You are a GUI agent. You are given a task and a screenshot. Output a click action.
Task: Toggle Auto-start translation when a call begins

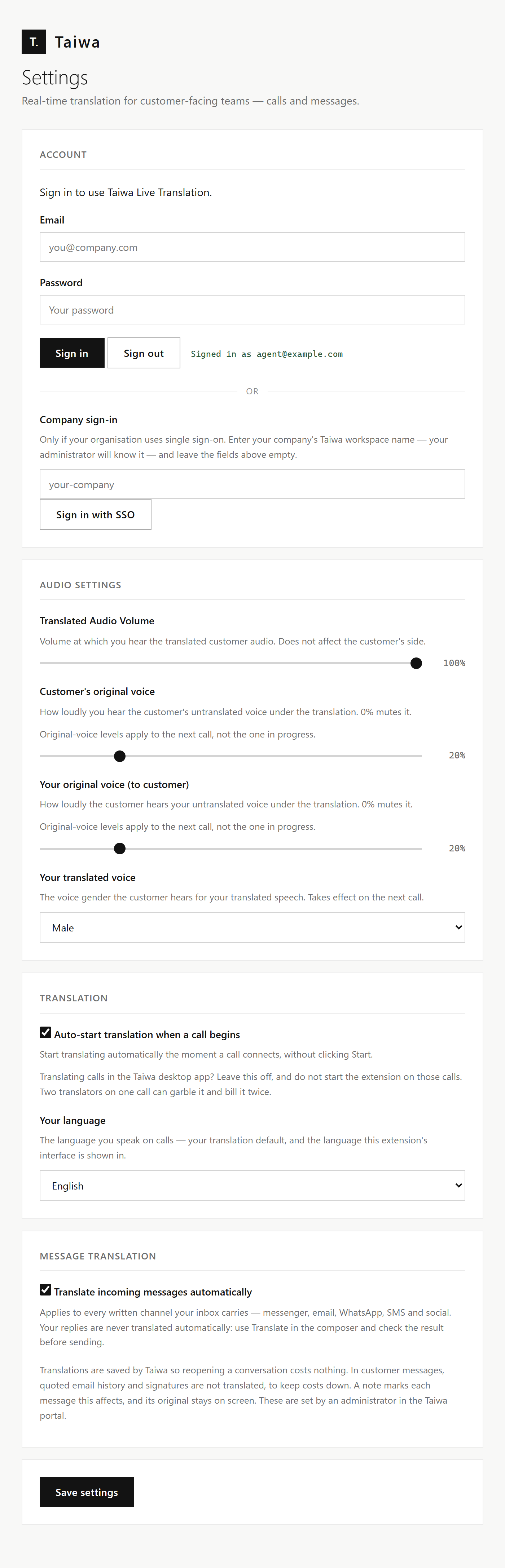click(46, 1032)
